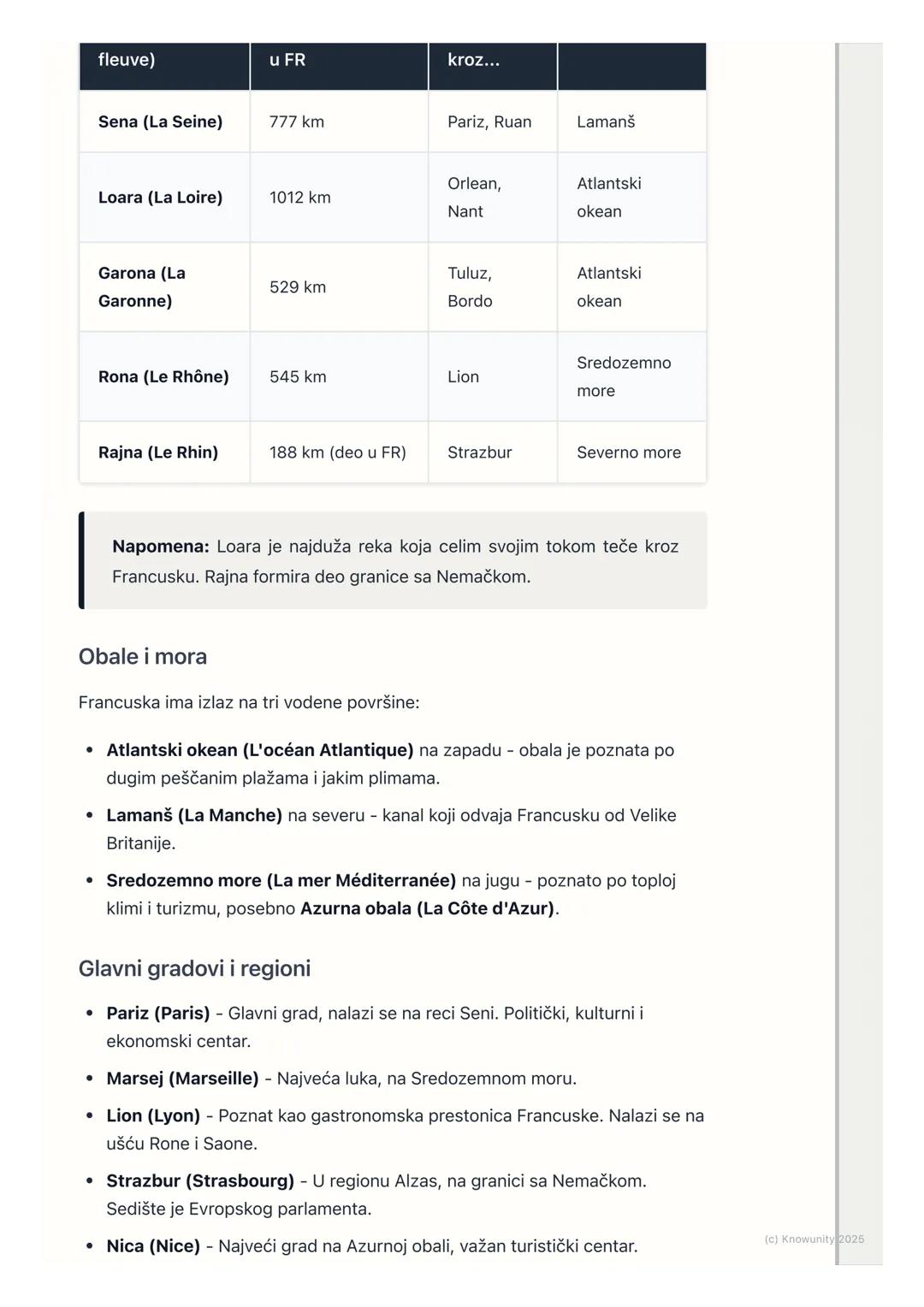Click the 1012 km length cell
This screenshot has height=1307, width=924.
click(300, 198)
